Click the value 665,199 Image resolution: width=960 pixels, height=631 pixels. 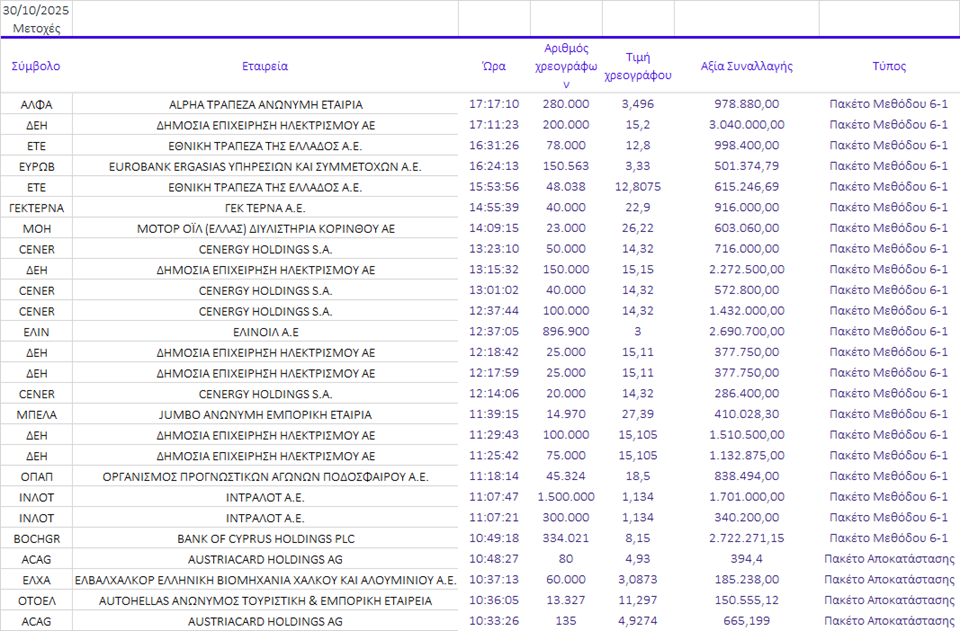[746, 621]
